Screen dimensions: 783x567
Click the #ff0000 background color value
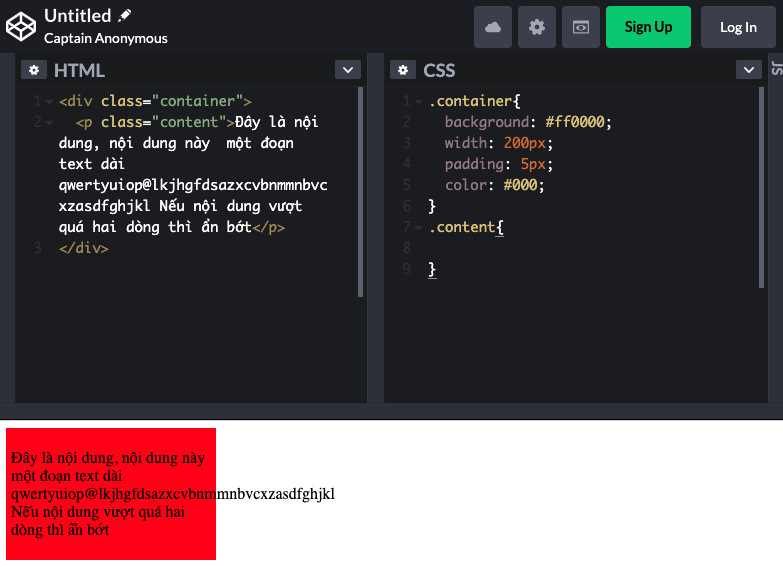pos(577,122)
